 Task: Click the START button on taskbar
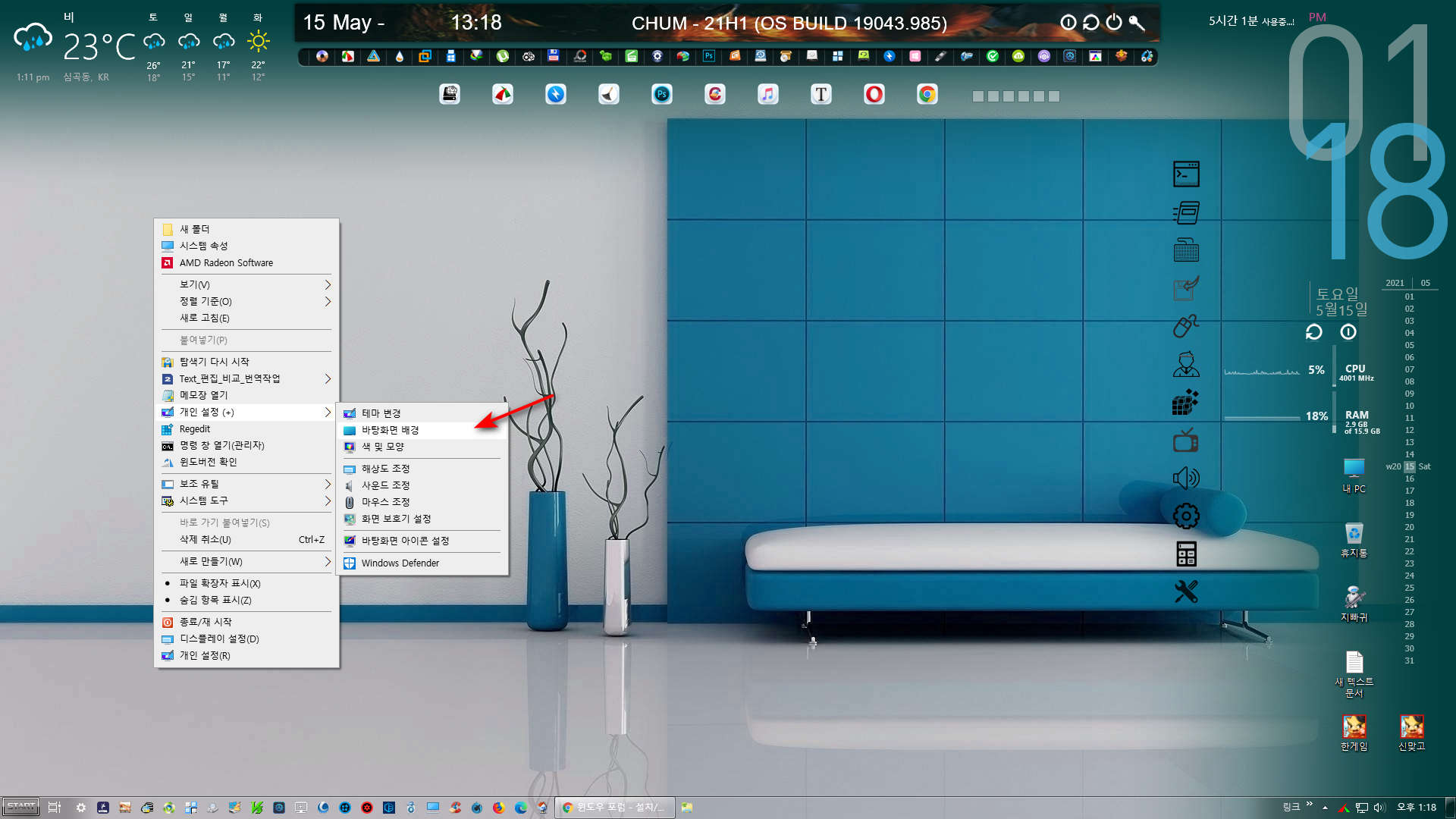[21, 807]
